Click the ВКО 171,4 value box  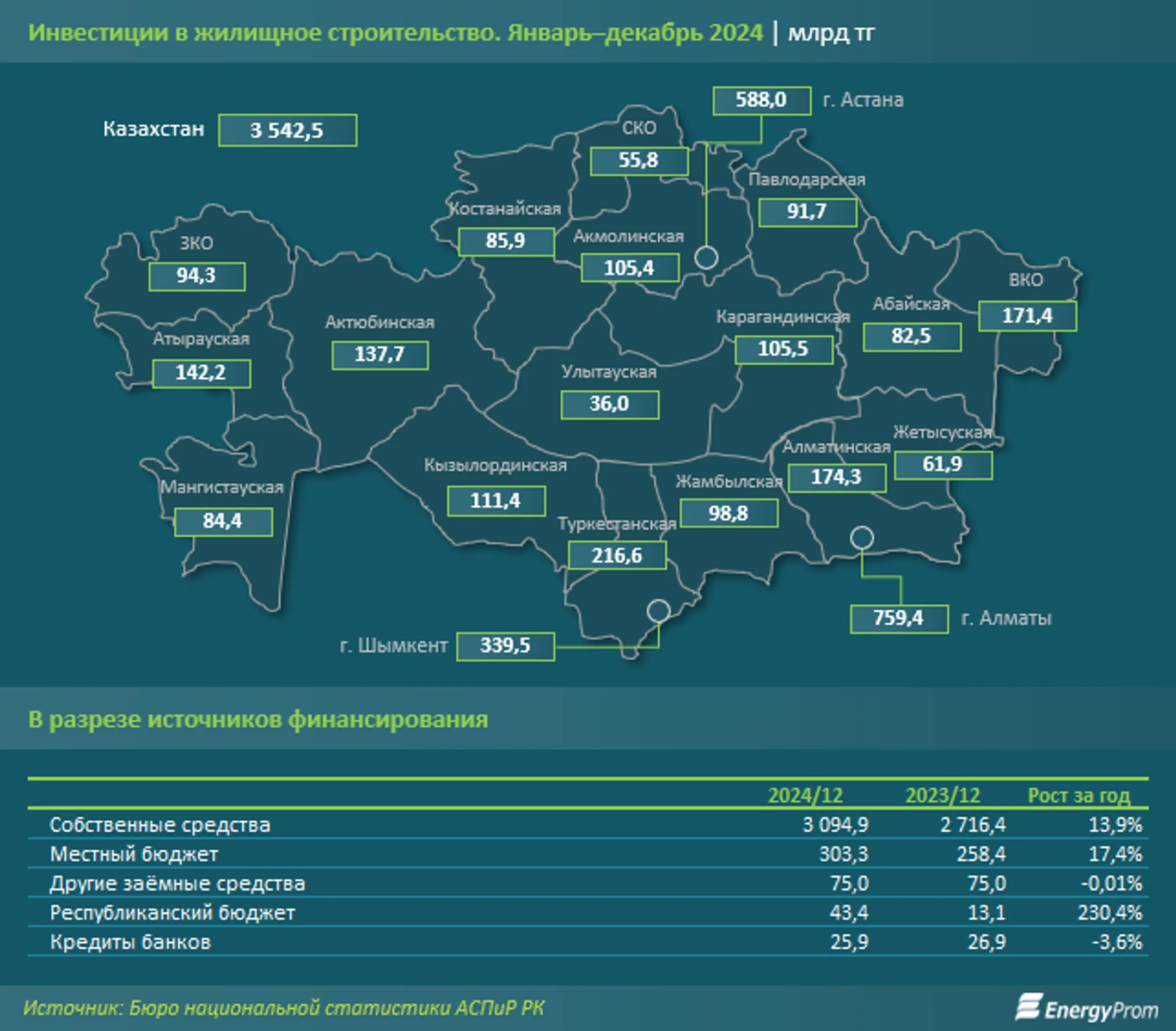pyautogui.click(x=1027, y=316)
